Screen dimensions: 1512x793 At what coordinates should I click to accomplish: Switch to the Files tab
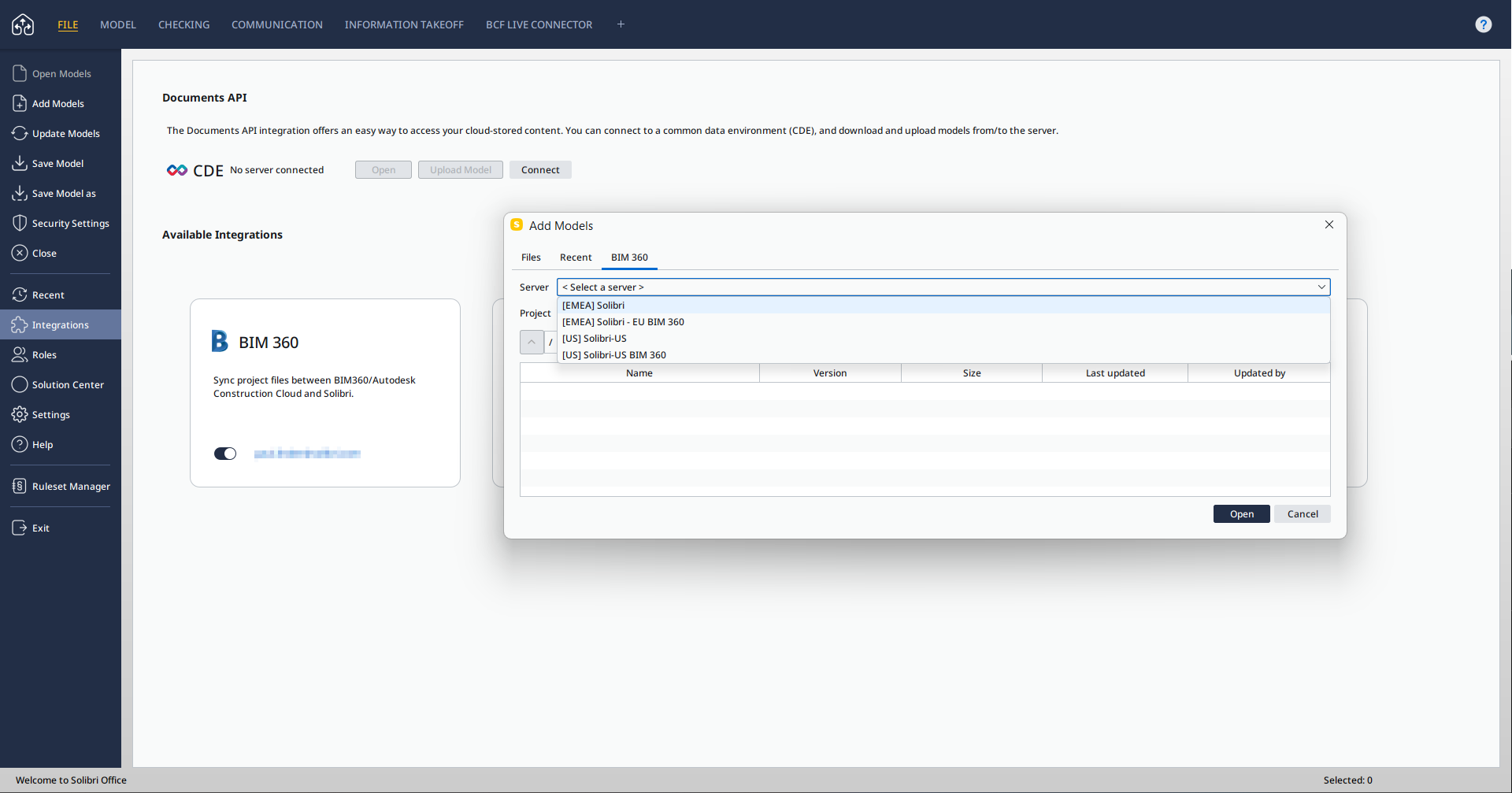(531, 258)
